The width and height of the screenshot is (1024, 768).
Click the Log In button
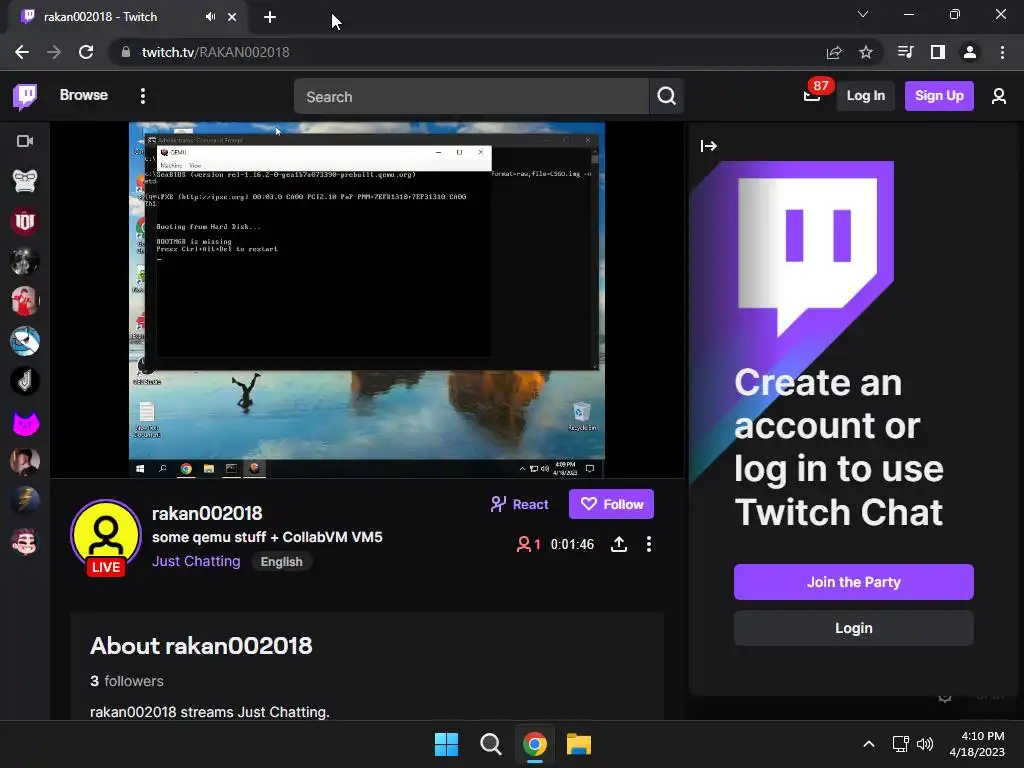865,96
